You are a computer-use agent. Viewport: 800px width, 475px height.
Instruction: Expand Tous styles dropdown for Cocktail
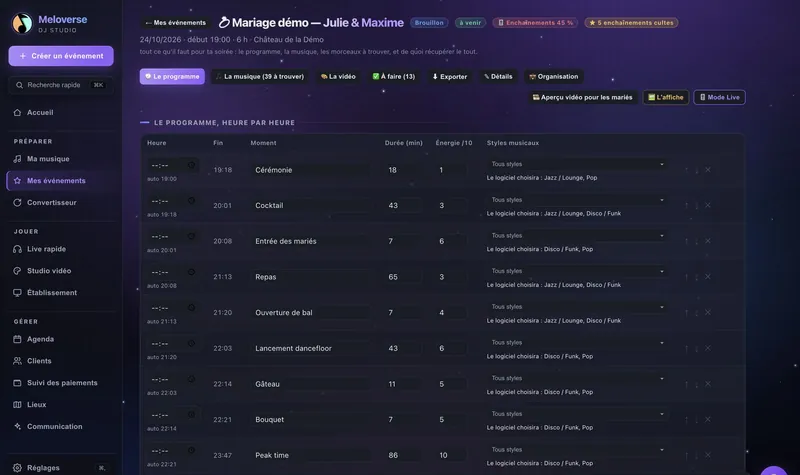(578, 200)
